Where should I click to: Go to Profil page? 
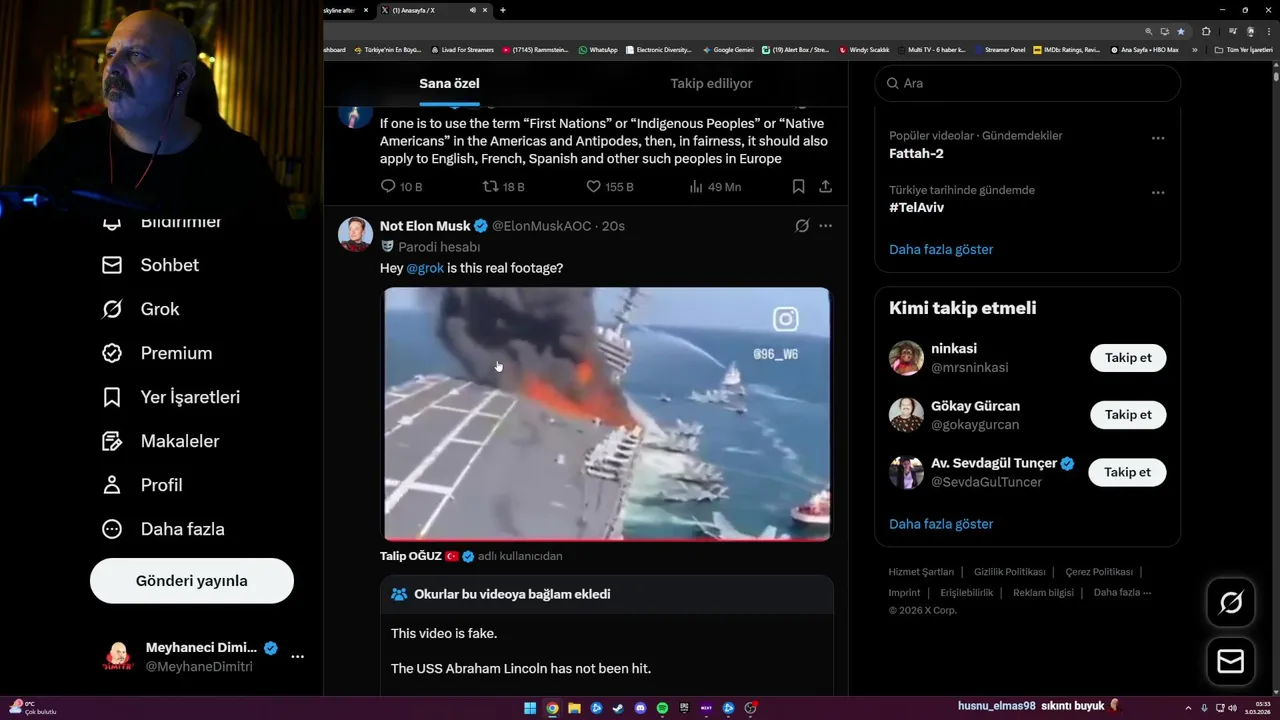tap(142, 485)
